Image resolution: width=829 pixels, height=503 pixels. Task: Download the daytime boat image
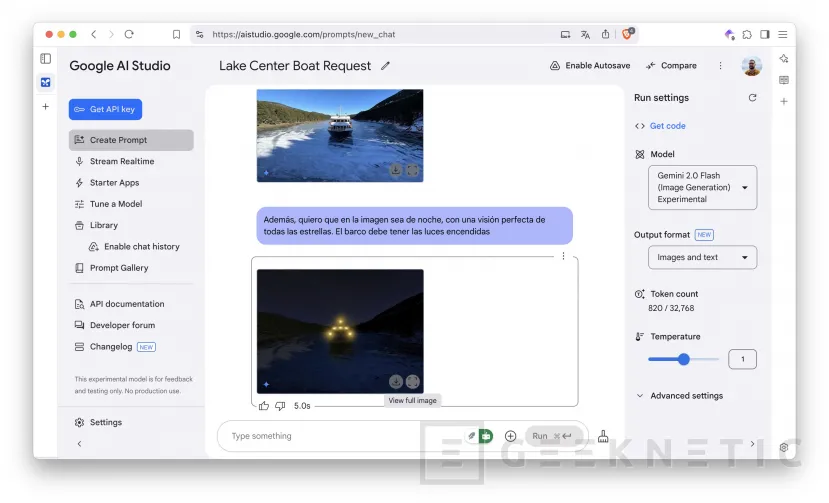395,170
